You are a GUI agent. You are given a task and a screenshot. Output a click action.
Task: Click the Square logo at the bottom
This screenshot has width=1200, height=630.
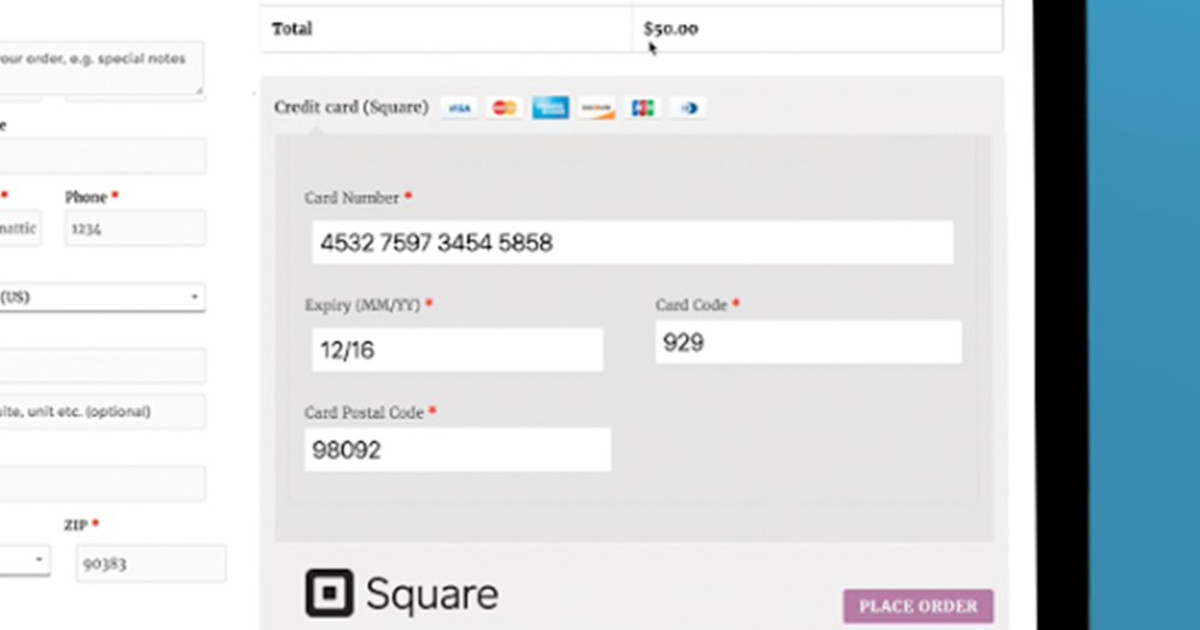click(400, 593)
